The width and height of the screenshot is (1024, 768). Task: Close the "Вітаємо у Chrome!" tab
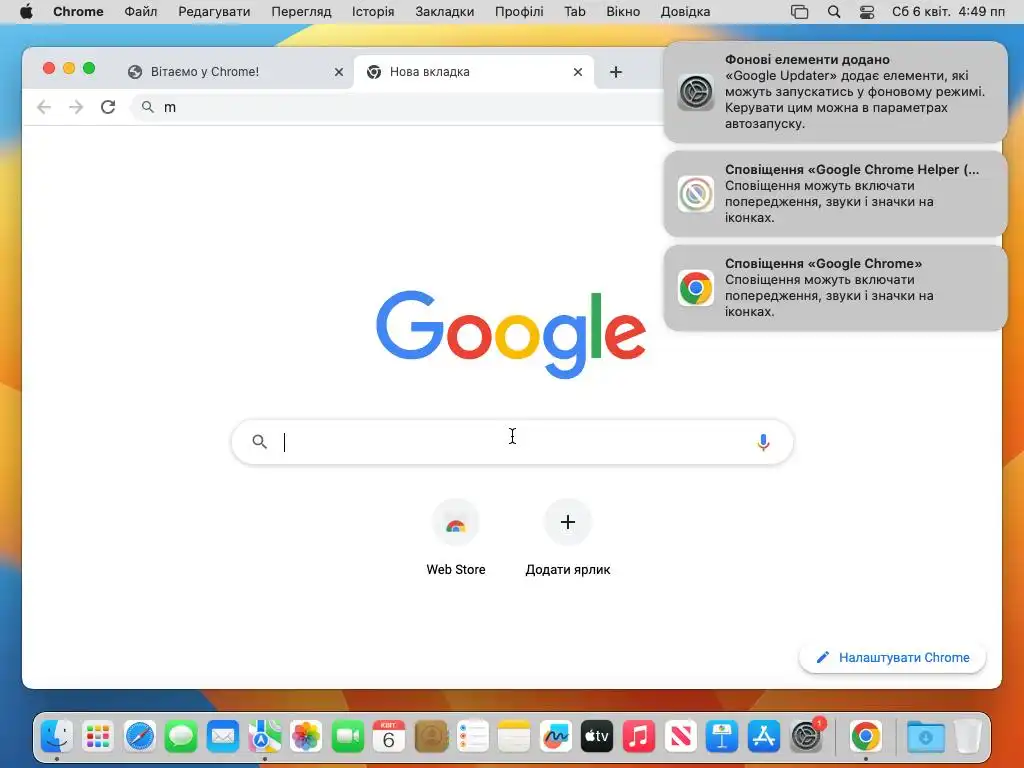click(x=339, y=72)
